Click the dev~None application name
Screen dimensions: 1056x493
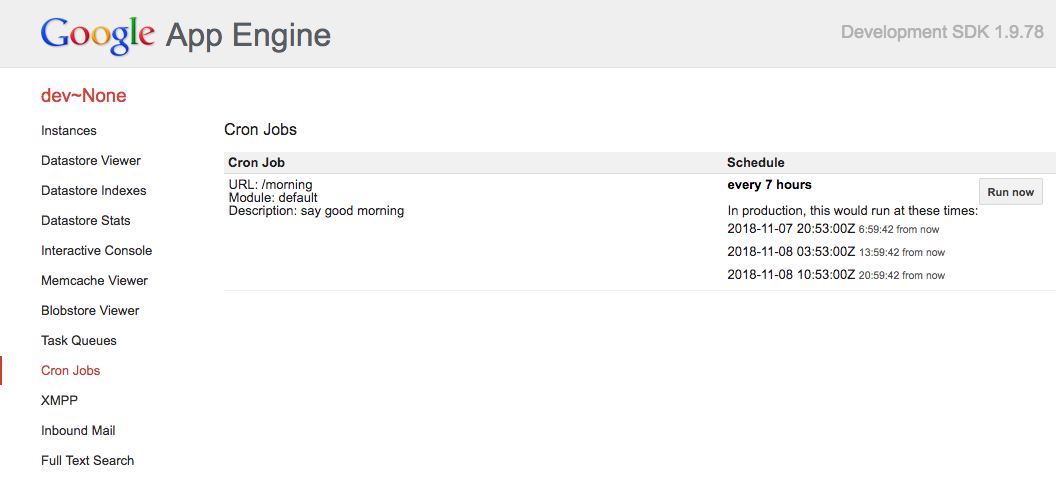point(83,96)
